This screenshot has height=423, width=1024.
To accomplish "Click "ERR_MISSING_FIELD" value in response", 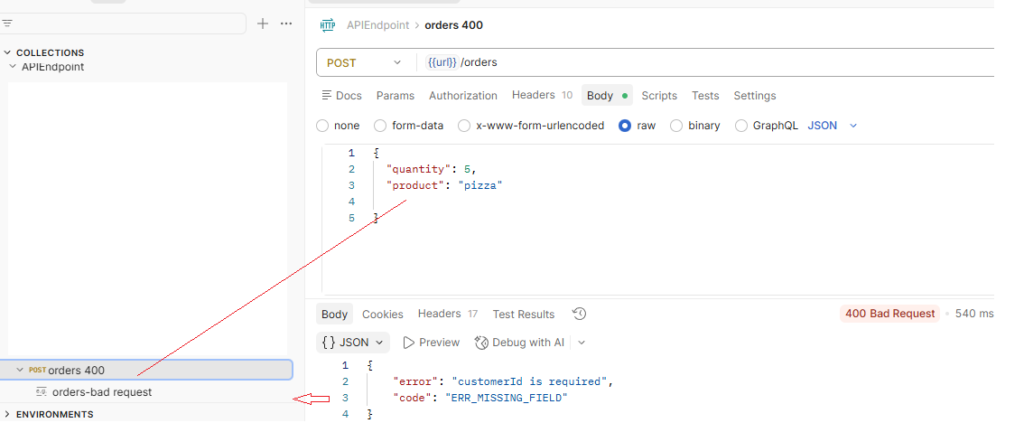I will 506,398.
